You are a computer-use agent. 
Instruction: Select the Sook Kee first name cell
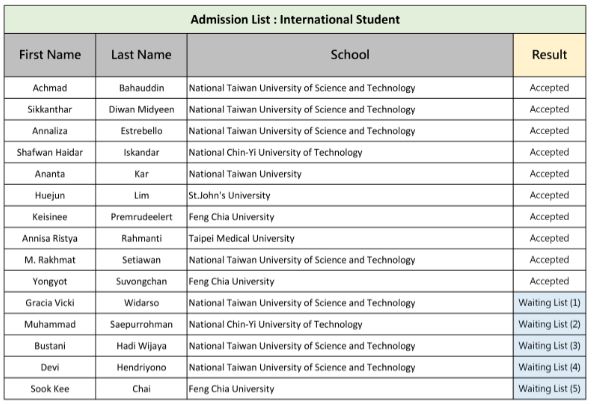pyautogui.click(x=50, y=389)
